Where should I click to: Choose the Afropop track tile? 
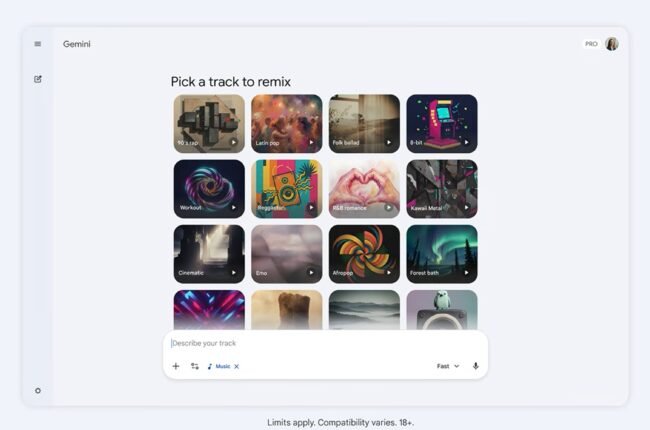tap(364, 254)
